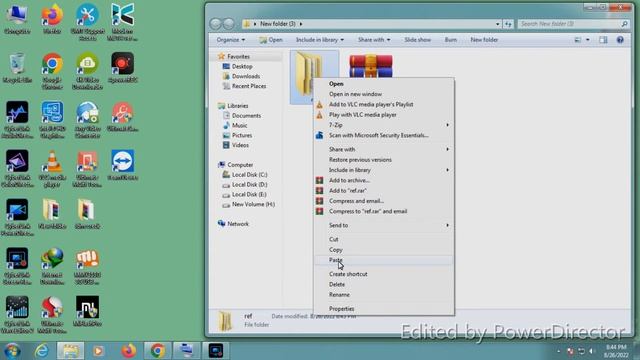Click the change view icon in Explorer
This screenshot has width=640, height=360.
pos(578,40)
